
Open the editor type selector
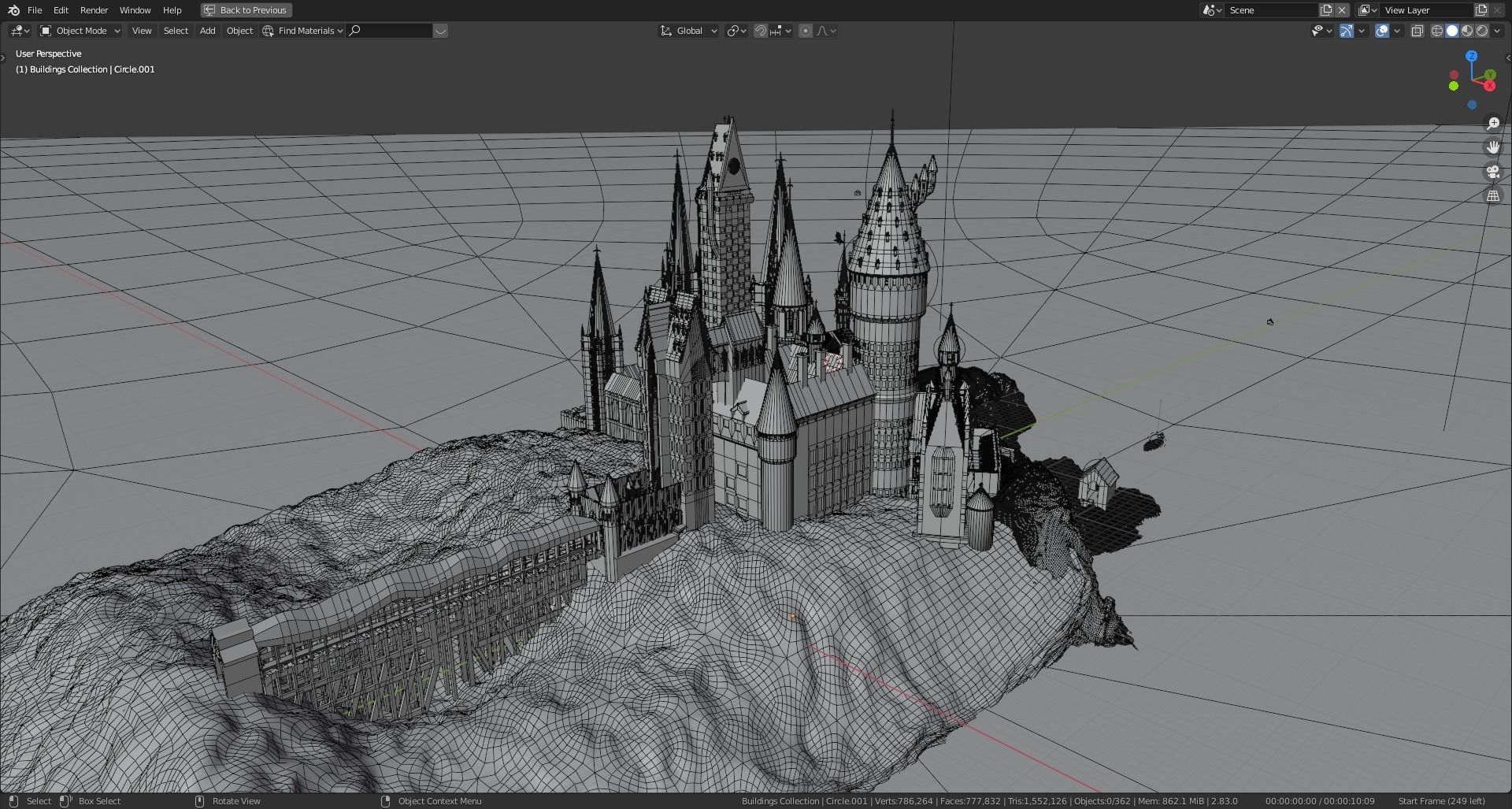[x=20, y=31]
